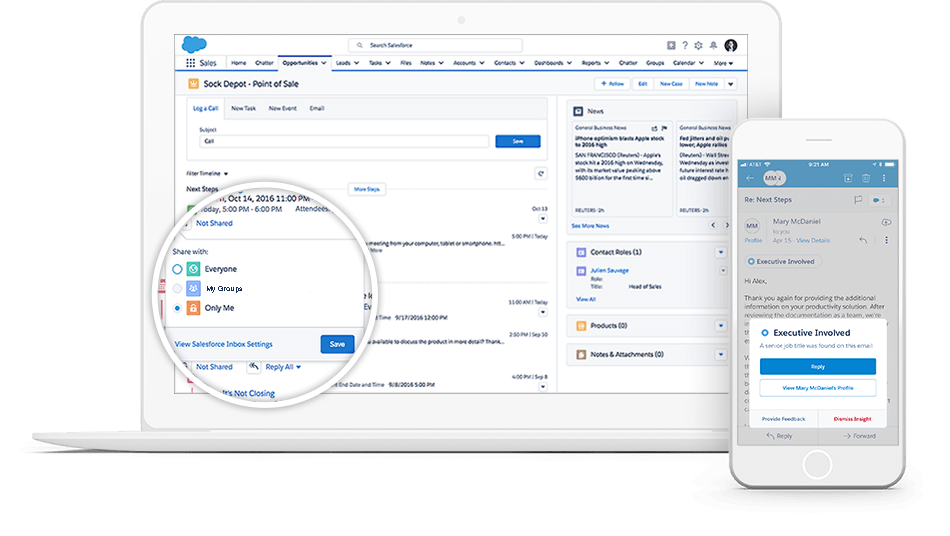The image size is (950, 536).
Task: Click the Search Salesforce field
Action: click(435, 45)
